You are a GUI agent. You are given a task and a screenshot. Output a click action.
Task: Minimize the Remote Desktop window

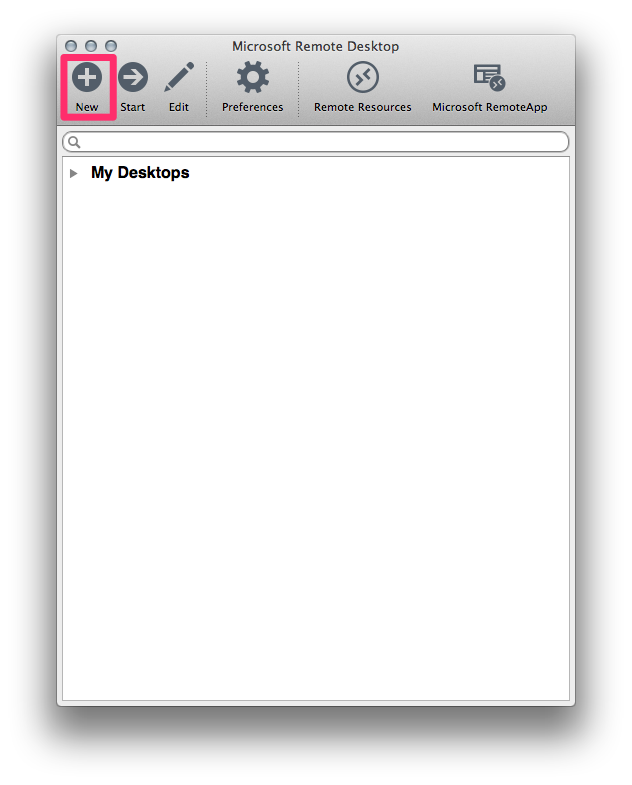[91, 46]
